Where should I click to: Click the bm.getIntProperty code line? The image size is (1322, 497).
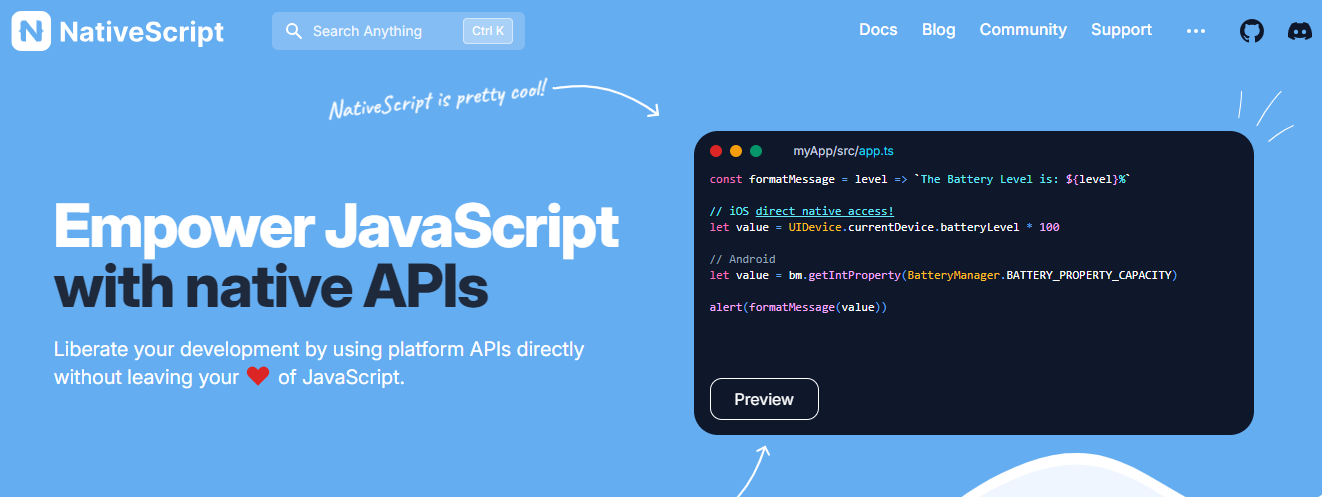943,275
